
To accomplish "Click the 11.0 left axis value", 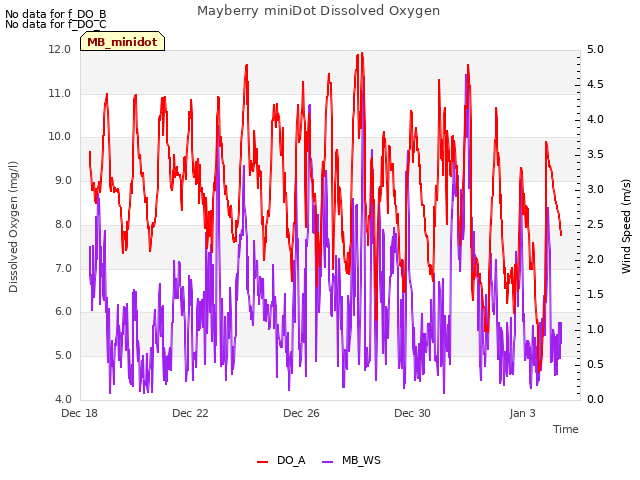I will tap(60, 93).
